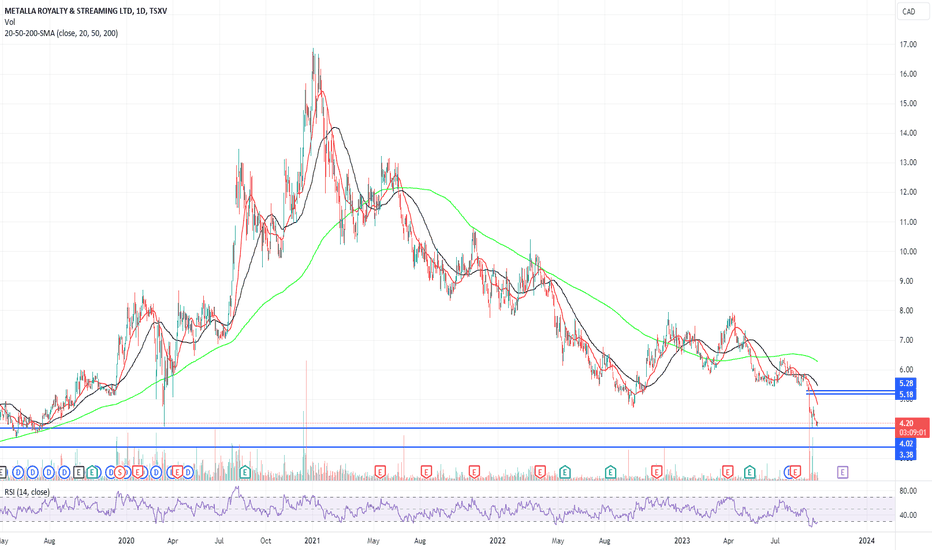The width and height of the screenshot is (932, 550).
Task: Click the Metalla Royalty & Streaming symbol title
Action: tap(86, 11)
